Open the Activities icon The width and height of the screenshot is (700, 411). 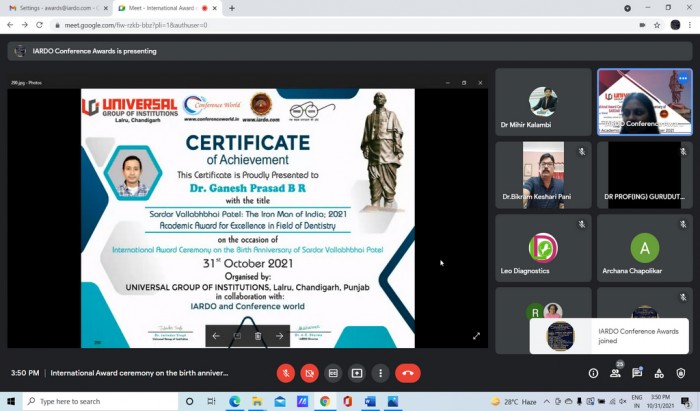click(659, 373)
